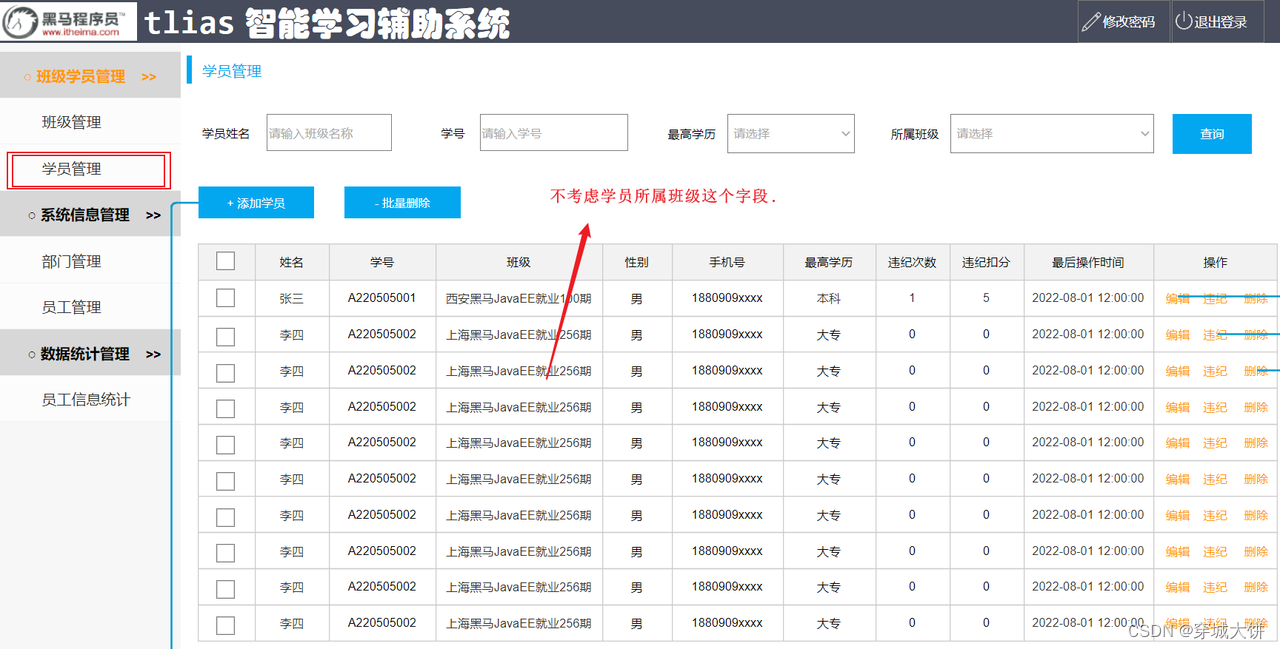Open 员工信息统计 from the sidebar

(x=86, y=399)
